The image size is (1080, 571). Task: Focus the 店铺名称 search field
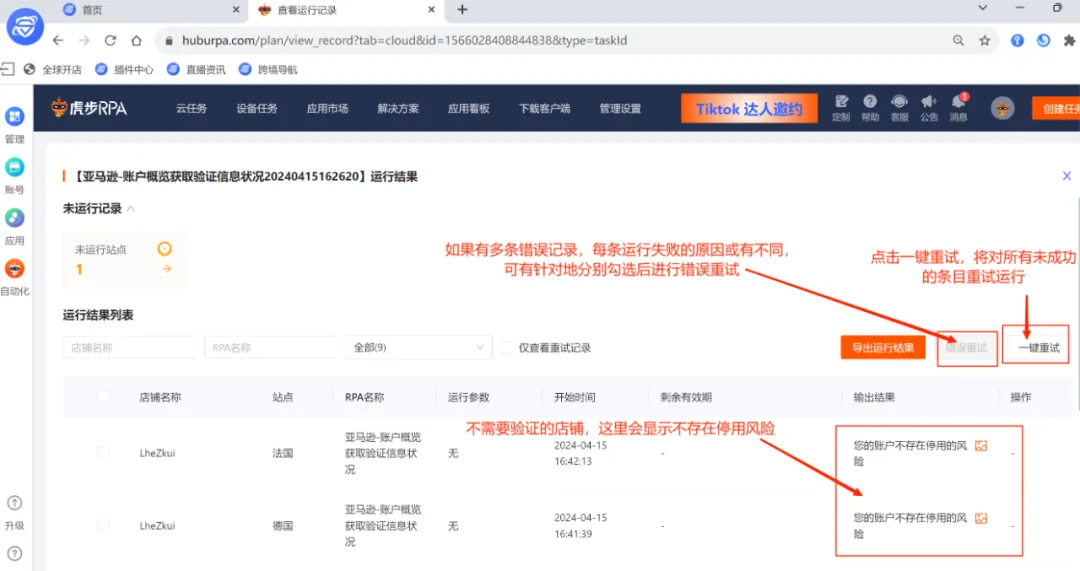(129, 348)
